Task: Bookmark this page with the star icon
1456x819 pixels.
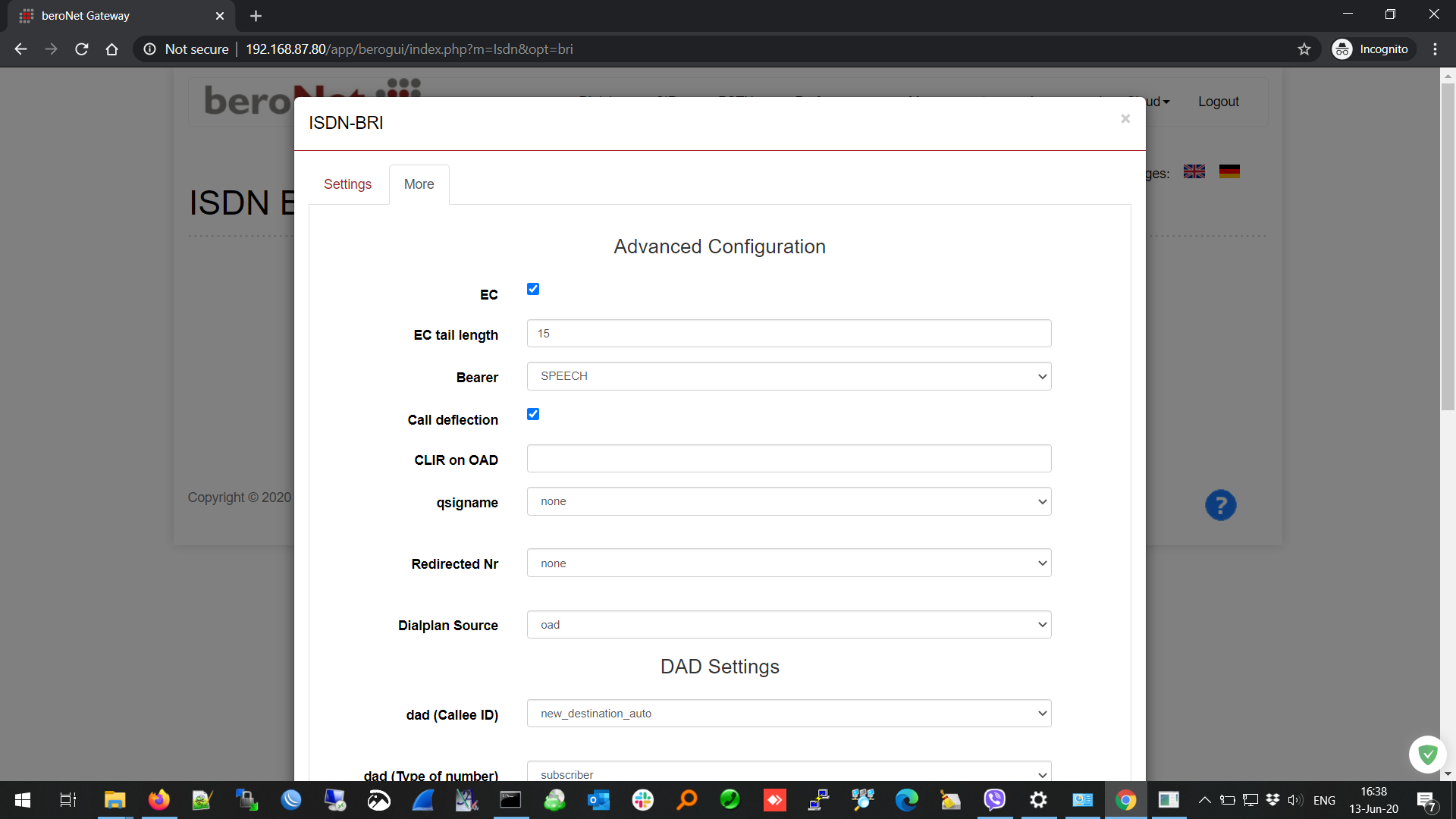Action: 1304,49
